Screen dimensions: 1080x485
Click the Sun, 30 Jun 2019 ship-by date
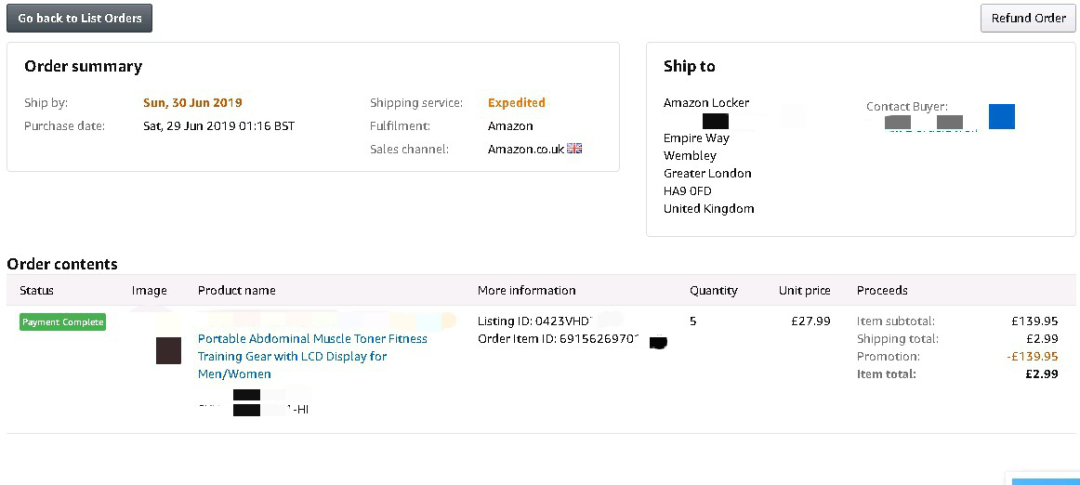tap(192, 103)
